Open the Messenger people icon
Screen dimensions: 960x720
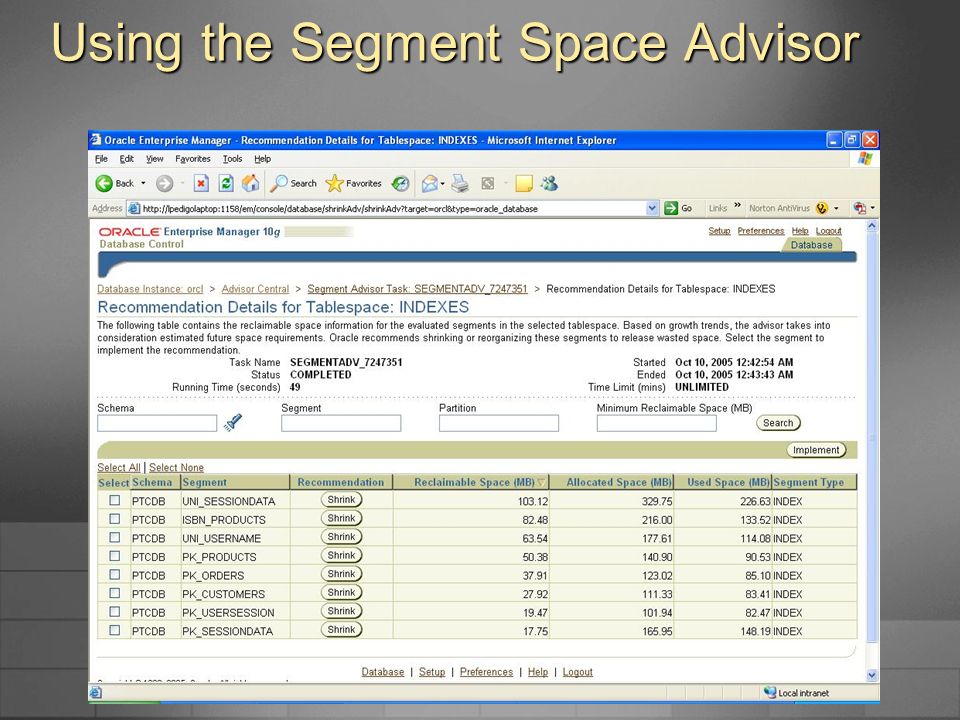tap(549, 183)
